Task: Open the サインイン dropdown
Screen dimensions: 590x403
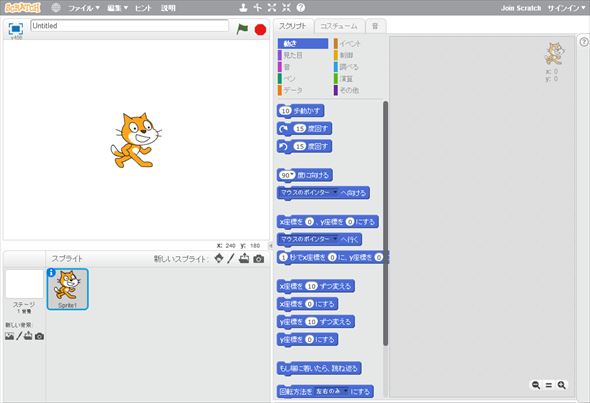Action: [566, 8]
